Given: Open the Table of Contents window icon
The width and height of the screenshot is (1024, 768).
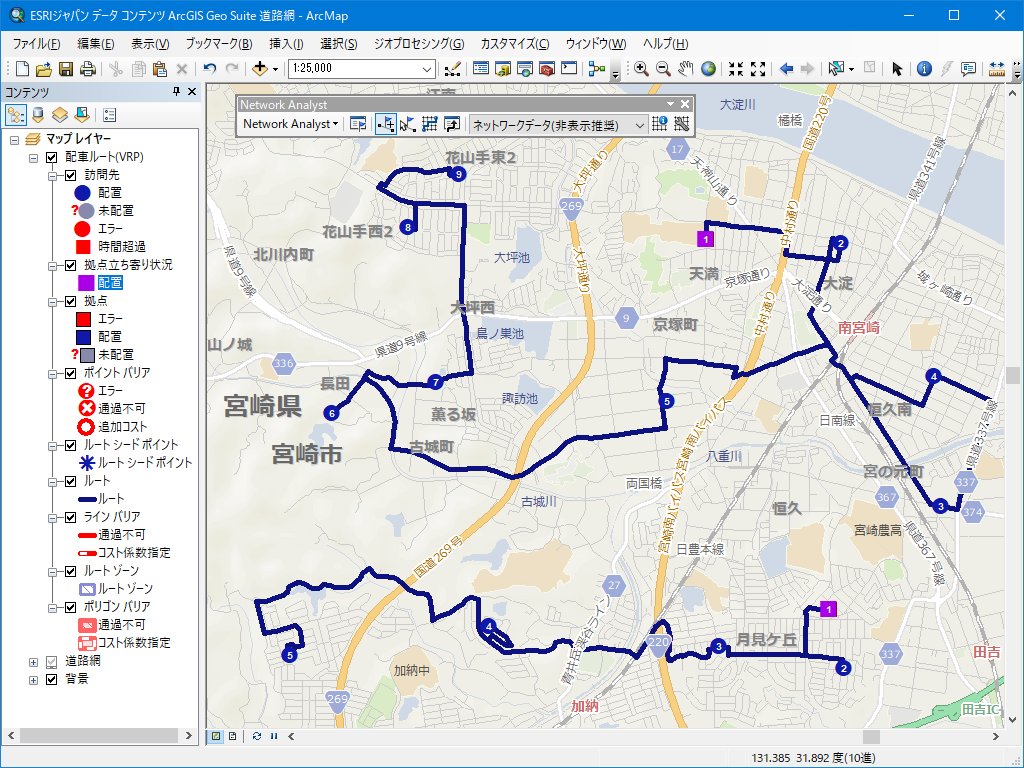Looking at the screenshot, I should click(x=481, y=69).
